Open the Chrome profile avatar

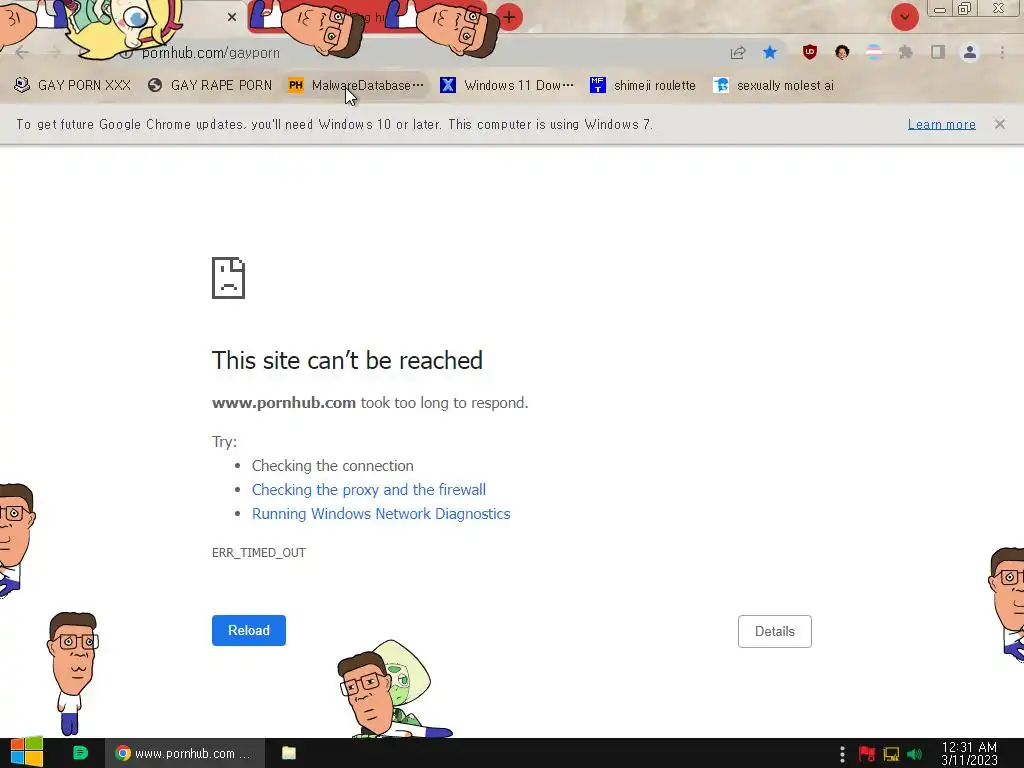970,52
